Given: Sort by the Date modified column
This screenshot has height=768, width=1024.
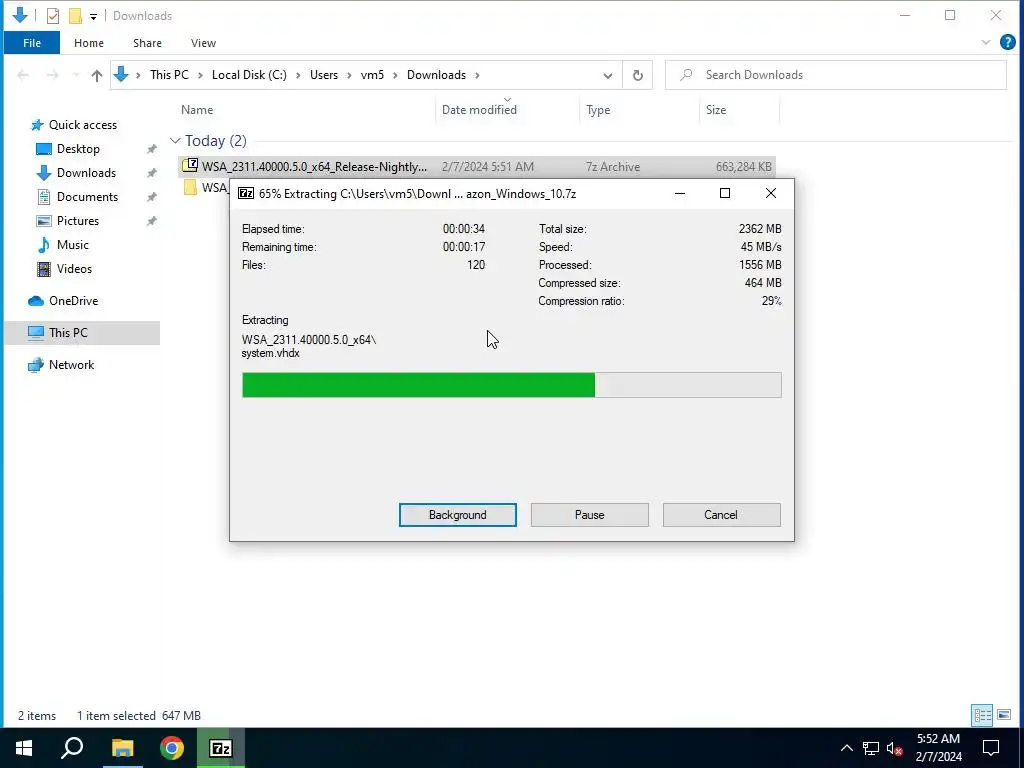Looking at the screenshot, I should click(x=479, y=110).
